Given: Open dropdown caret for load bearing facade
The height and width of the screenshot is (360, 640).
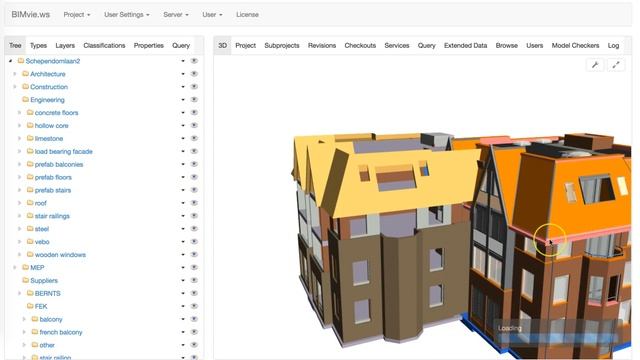Looking at the screenshot, I should tap(183, 151).
